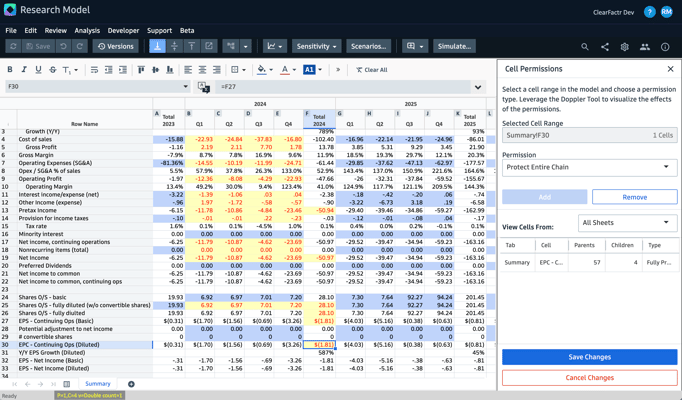Apply strikethrough formatting
Image resolution: width=682 pixels, height=400 pixels.
pyautogui.click(x=53, y=70)
